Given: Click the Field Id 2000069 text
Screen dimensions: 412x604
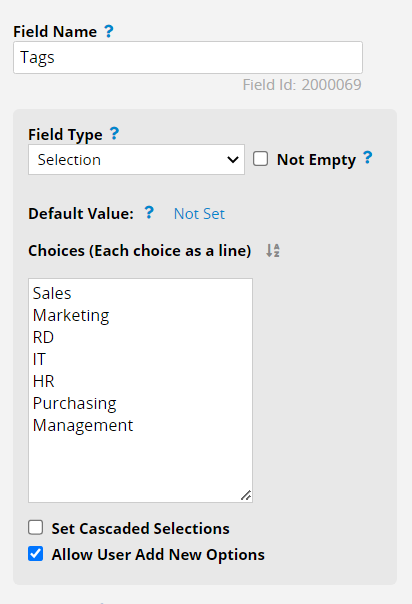Looking at the screenshot, I should pyautogui.click(x=302, y=85).
